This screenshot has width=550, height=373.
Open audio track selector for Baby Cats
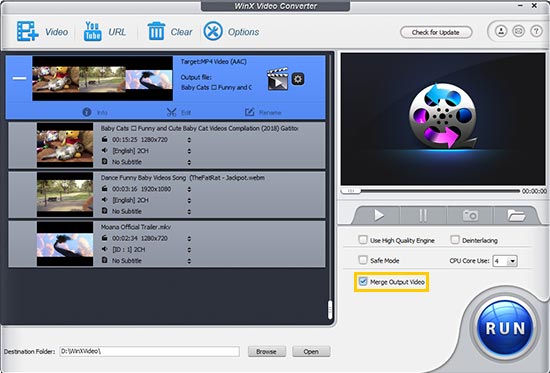click(189, 151)
